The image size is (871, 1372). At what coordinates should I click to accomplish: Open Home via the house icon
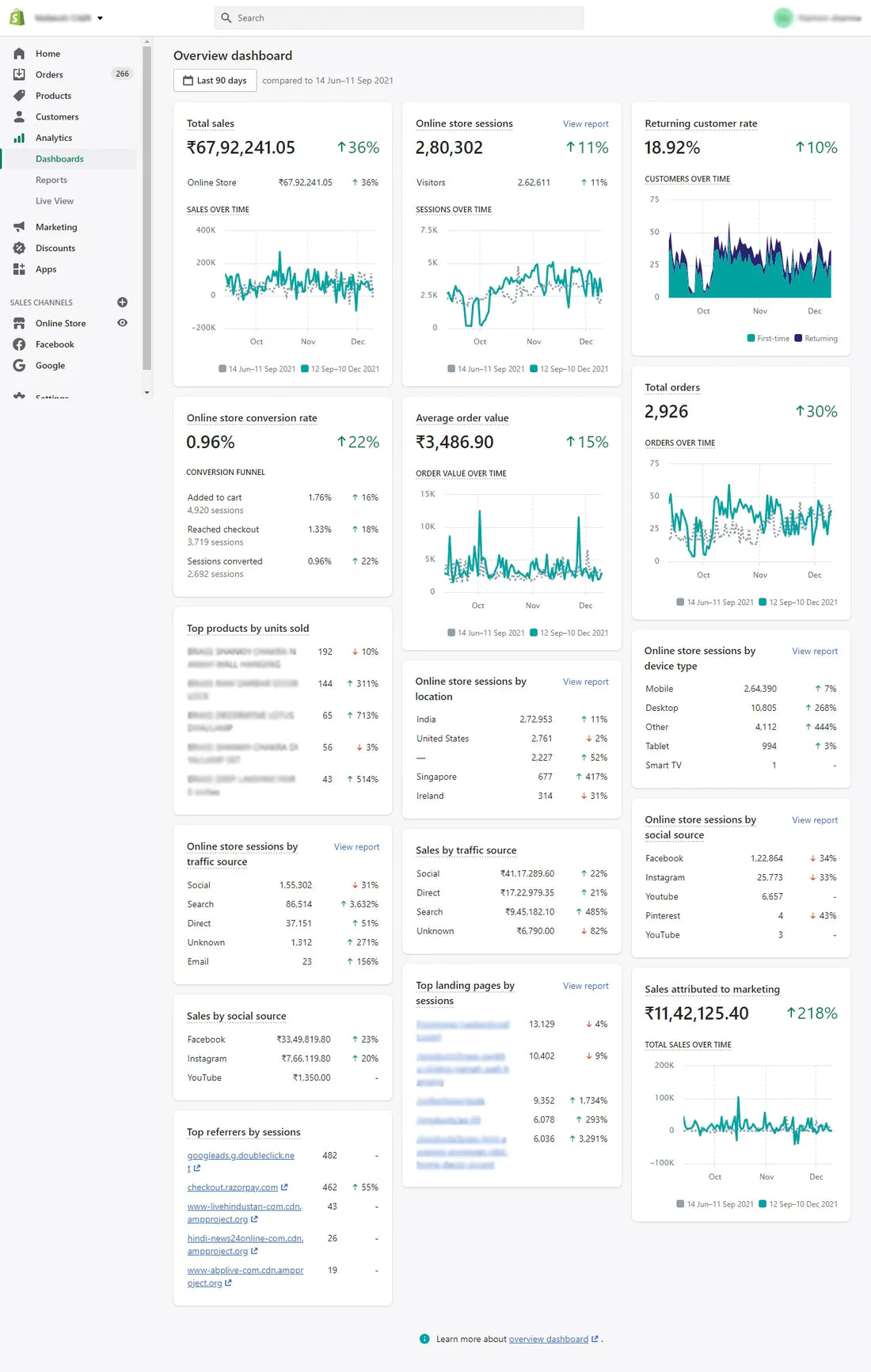click(x=19, y=54)
